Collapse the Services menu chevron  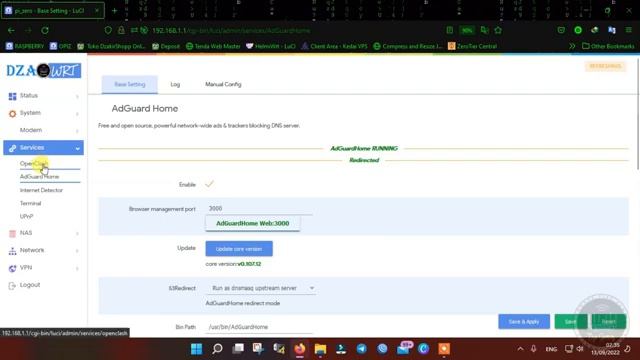(77, 148)
